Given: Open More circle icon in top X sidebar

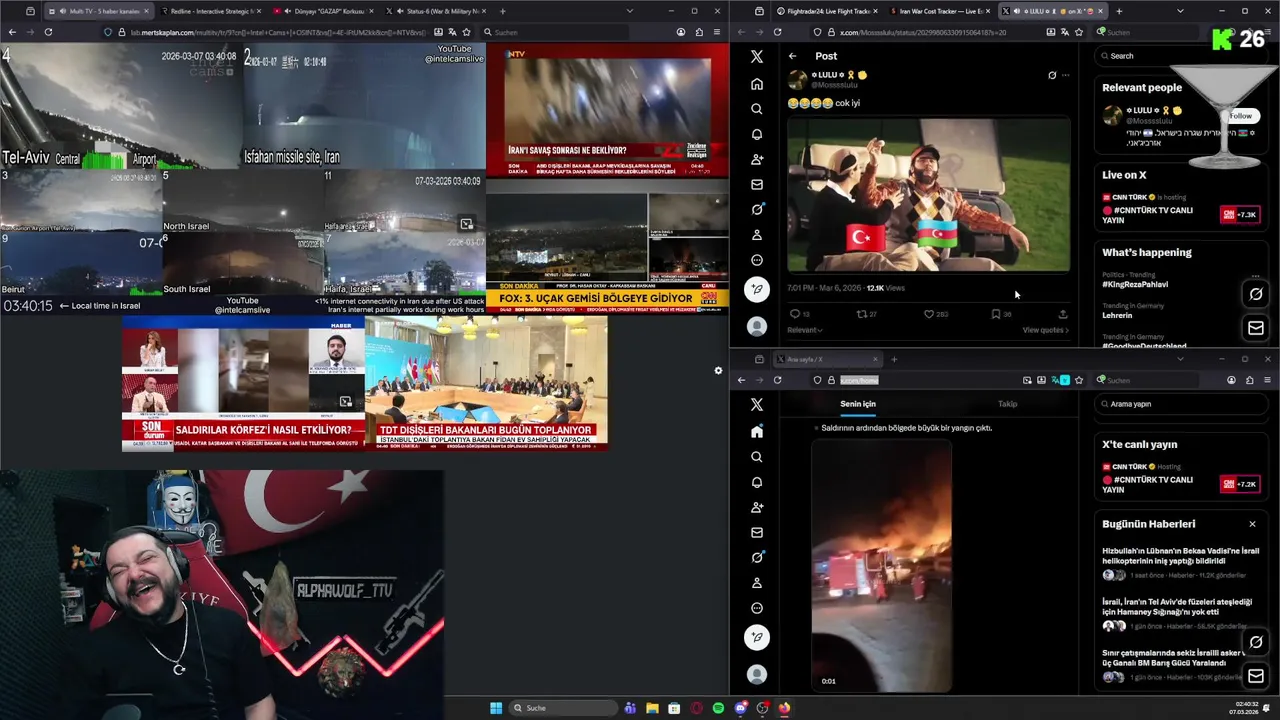Looking at the screenshot, I should [757, 260].
